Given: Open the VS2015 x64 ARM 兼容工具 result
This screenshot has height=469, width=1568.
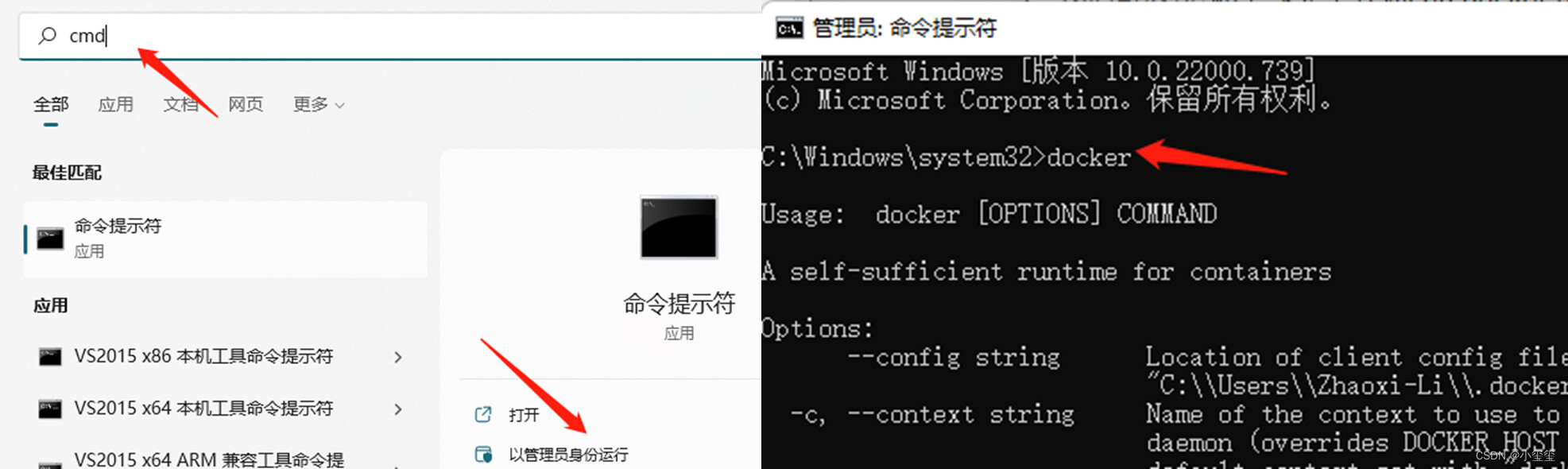Looking at the screenshot, I should point(209,459).
